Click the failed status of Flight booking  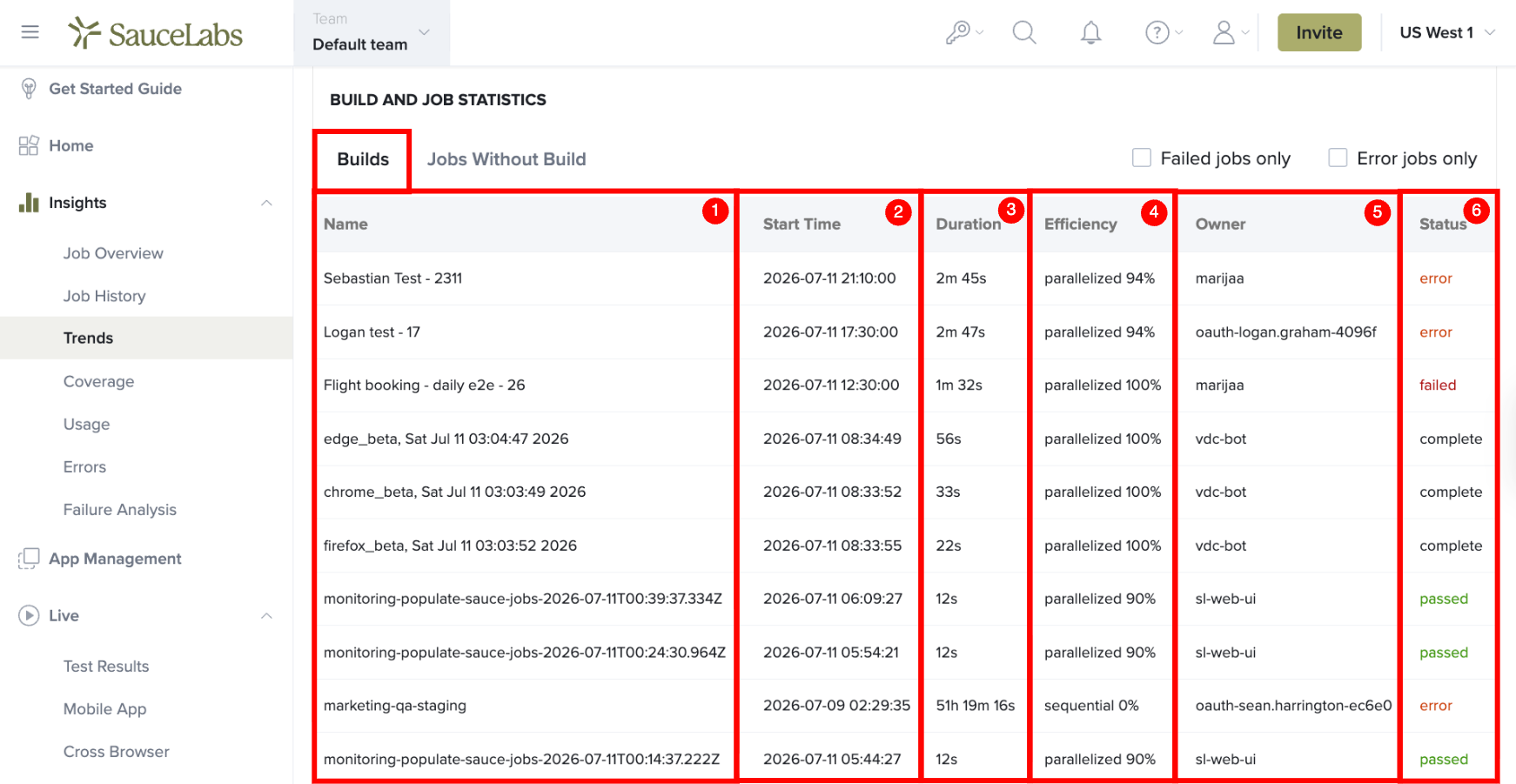pyautogui.click(x=1438, y=385)
